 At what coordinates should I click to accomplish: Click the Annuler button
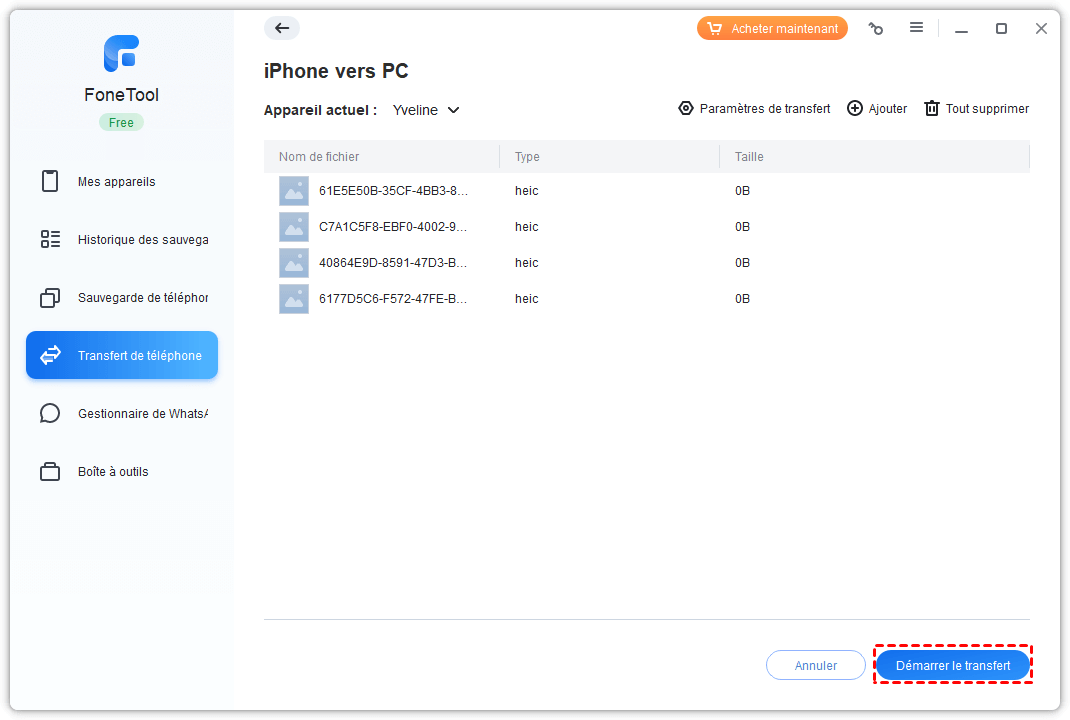click(816, 665)
